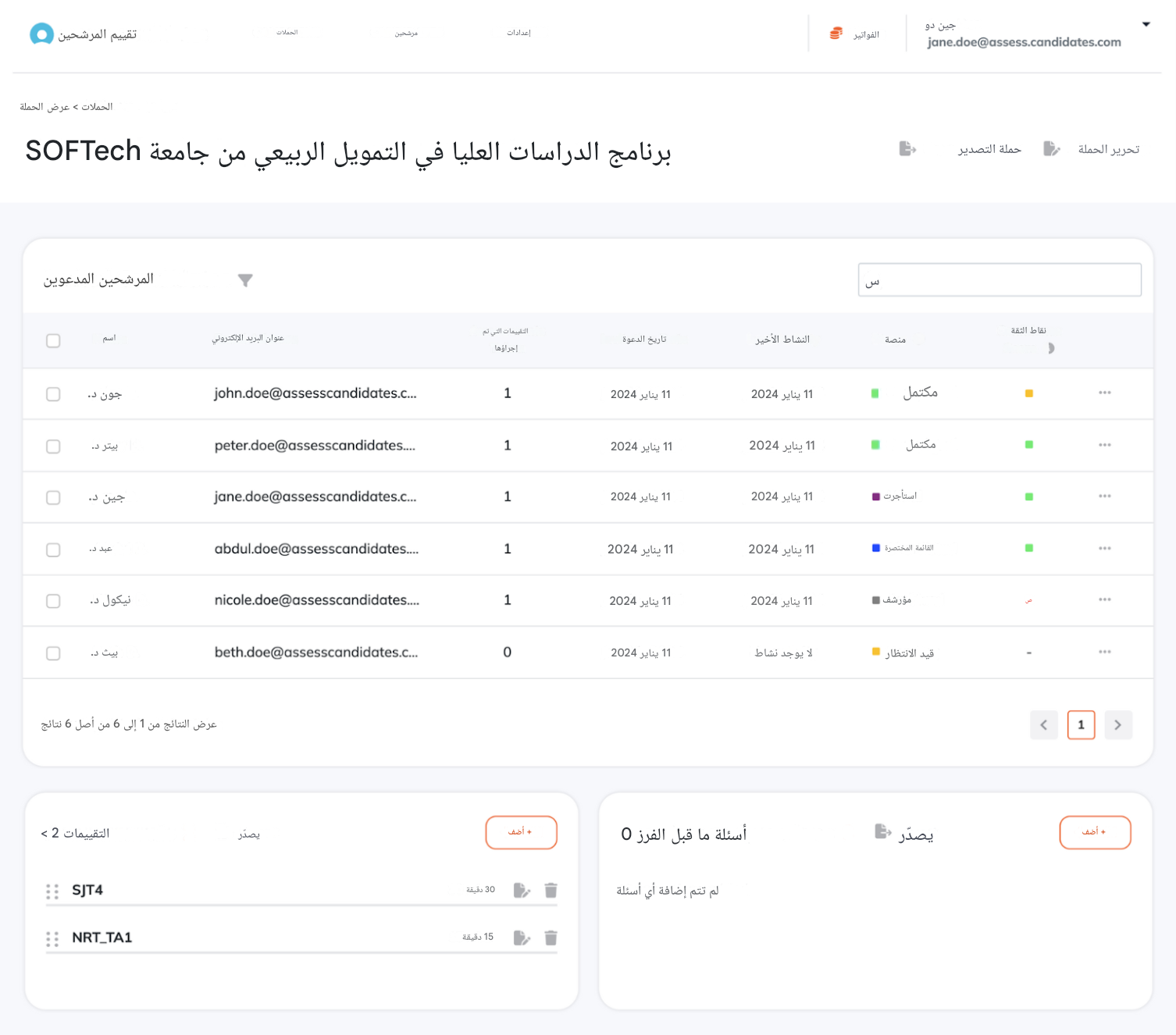Click orange trust score square in john.doe row
This screenshot has height=1035, width=1176.
[x=1029, y=393]
